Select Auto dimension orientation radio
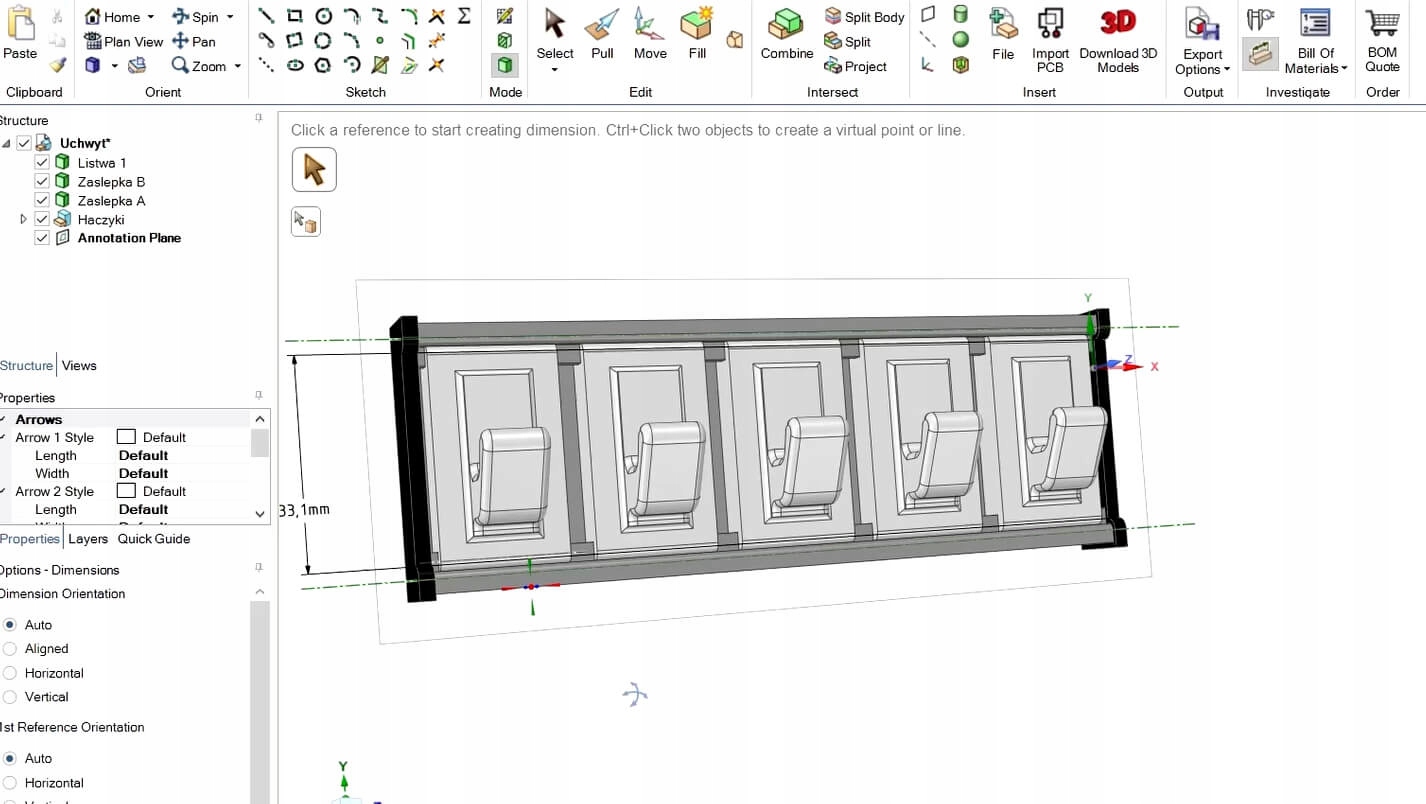 (10, 625)
